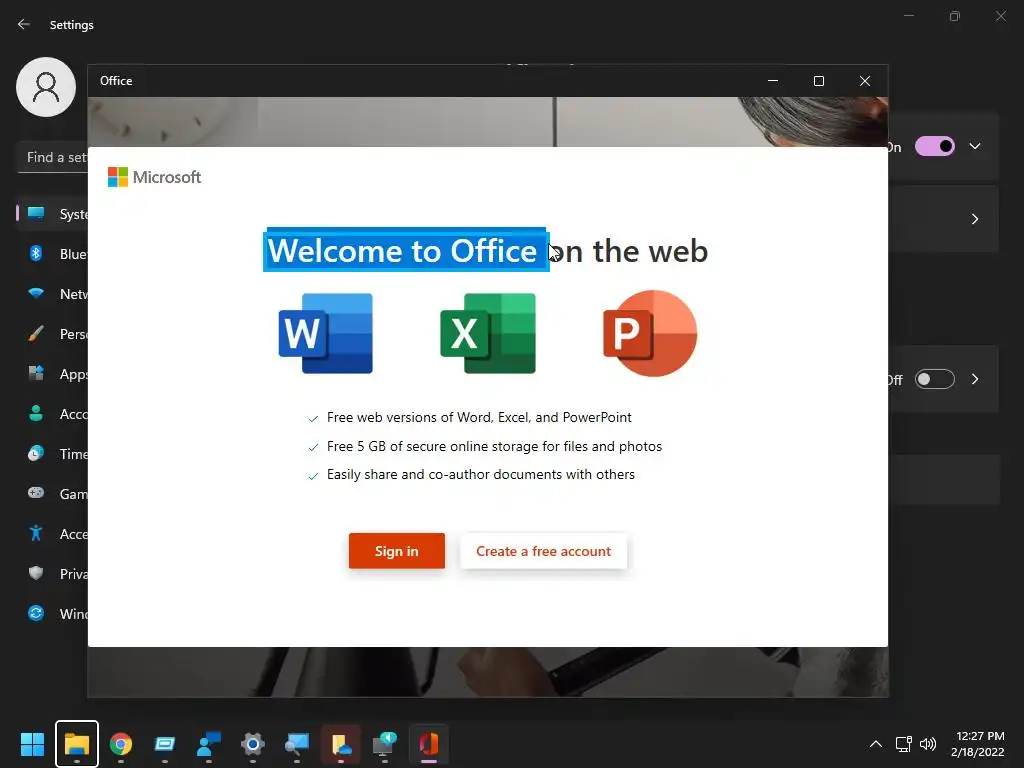Launch Google Chrome from taskbar
This screenshot has height=768, width=1024.
coord(121,744)
